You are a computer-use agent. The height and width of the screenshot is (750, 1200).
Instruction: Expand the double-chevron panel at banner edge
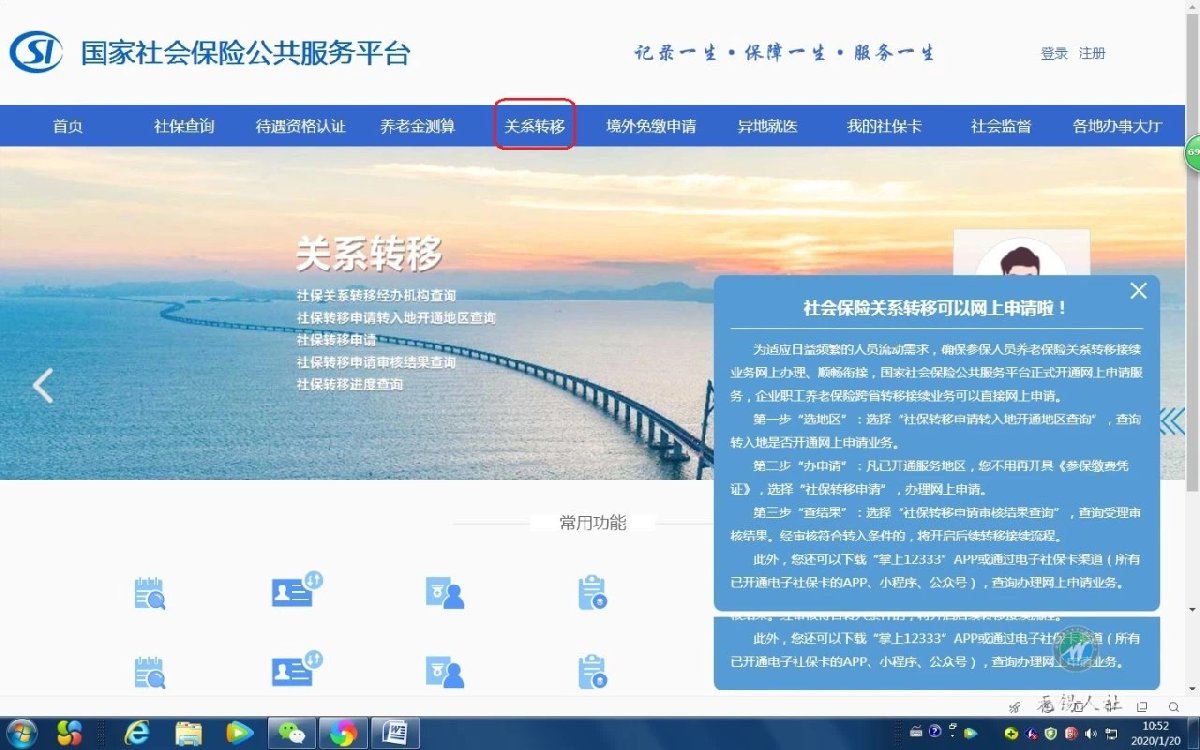pyautogui.click(x=1172, y=421)
